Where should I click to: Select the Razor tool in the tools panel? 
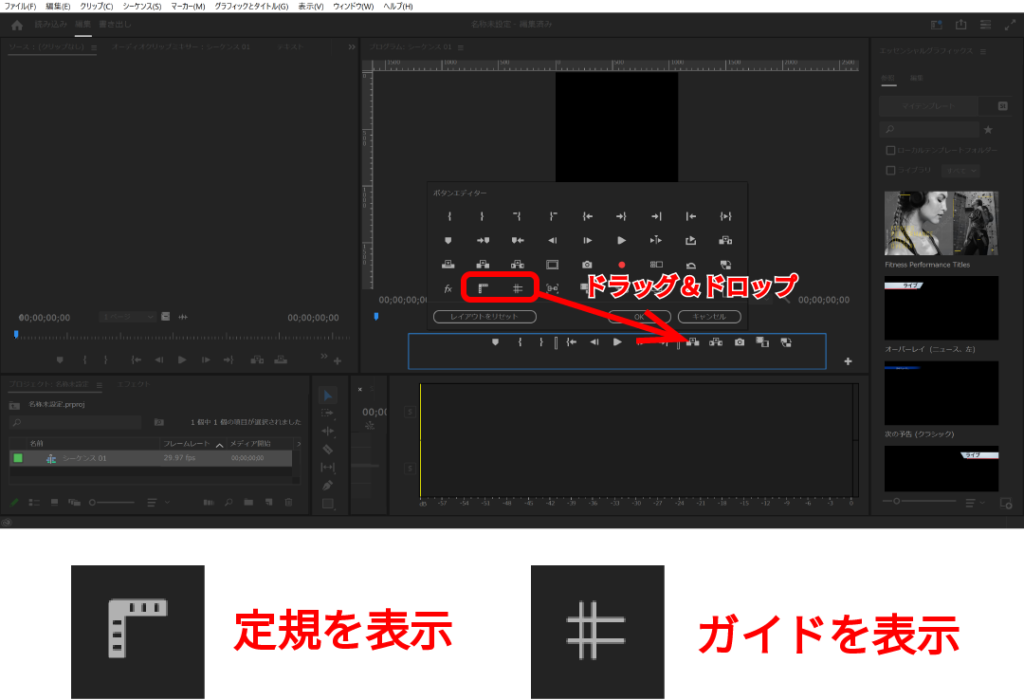[328, 450]
